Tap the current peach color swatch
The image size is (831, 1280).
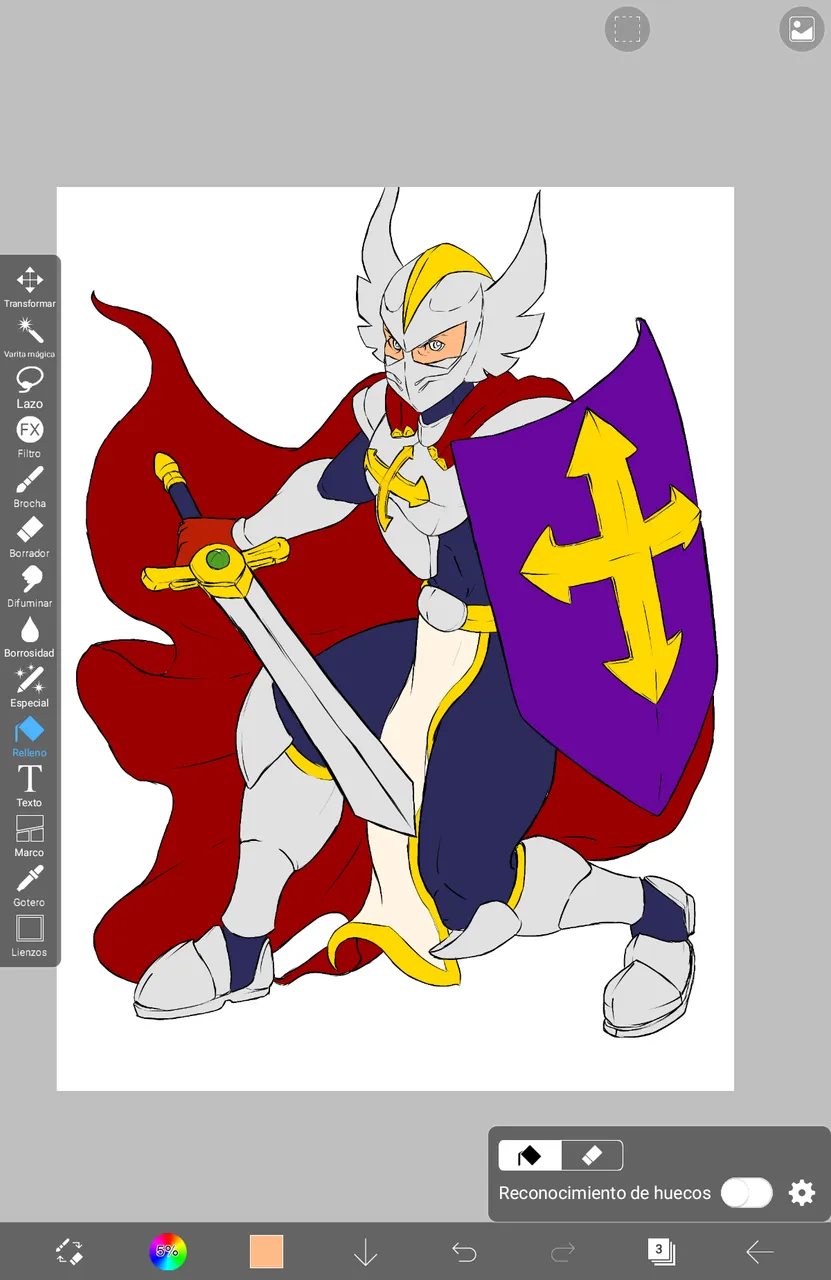266,1251
